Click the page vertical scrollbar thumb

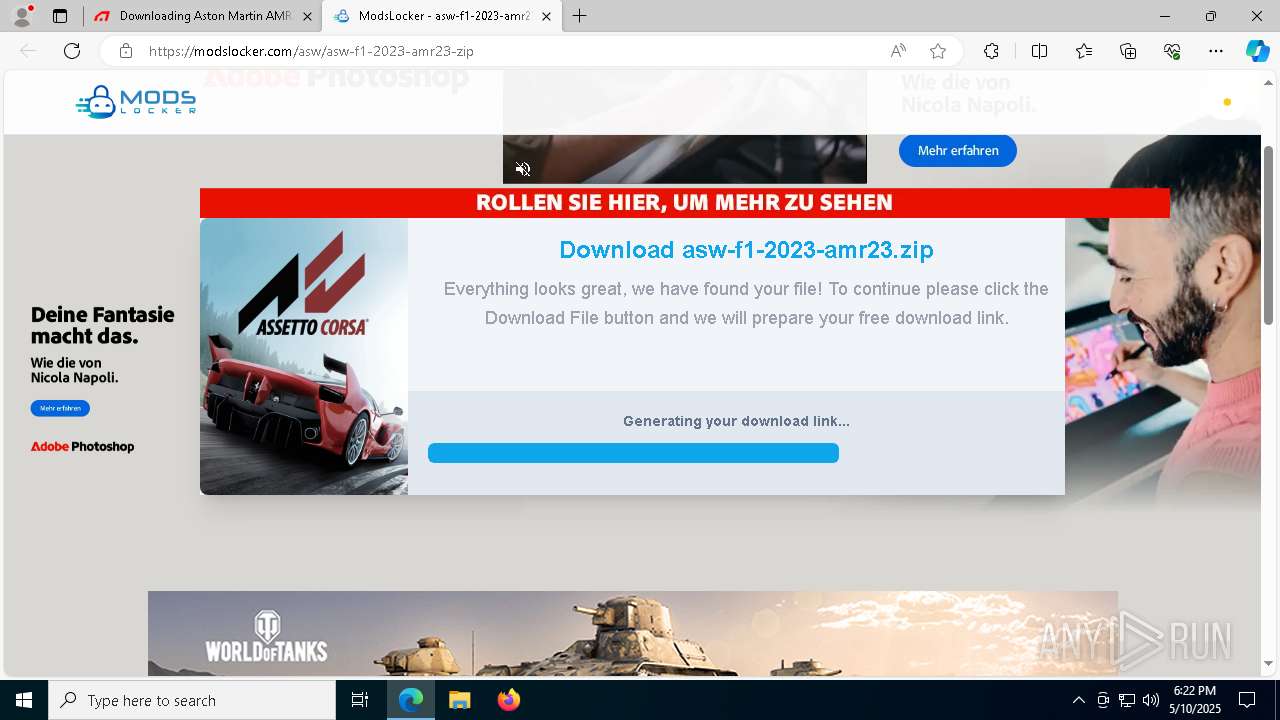point(1269,235)
